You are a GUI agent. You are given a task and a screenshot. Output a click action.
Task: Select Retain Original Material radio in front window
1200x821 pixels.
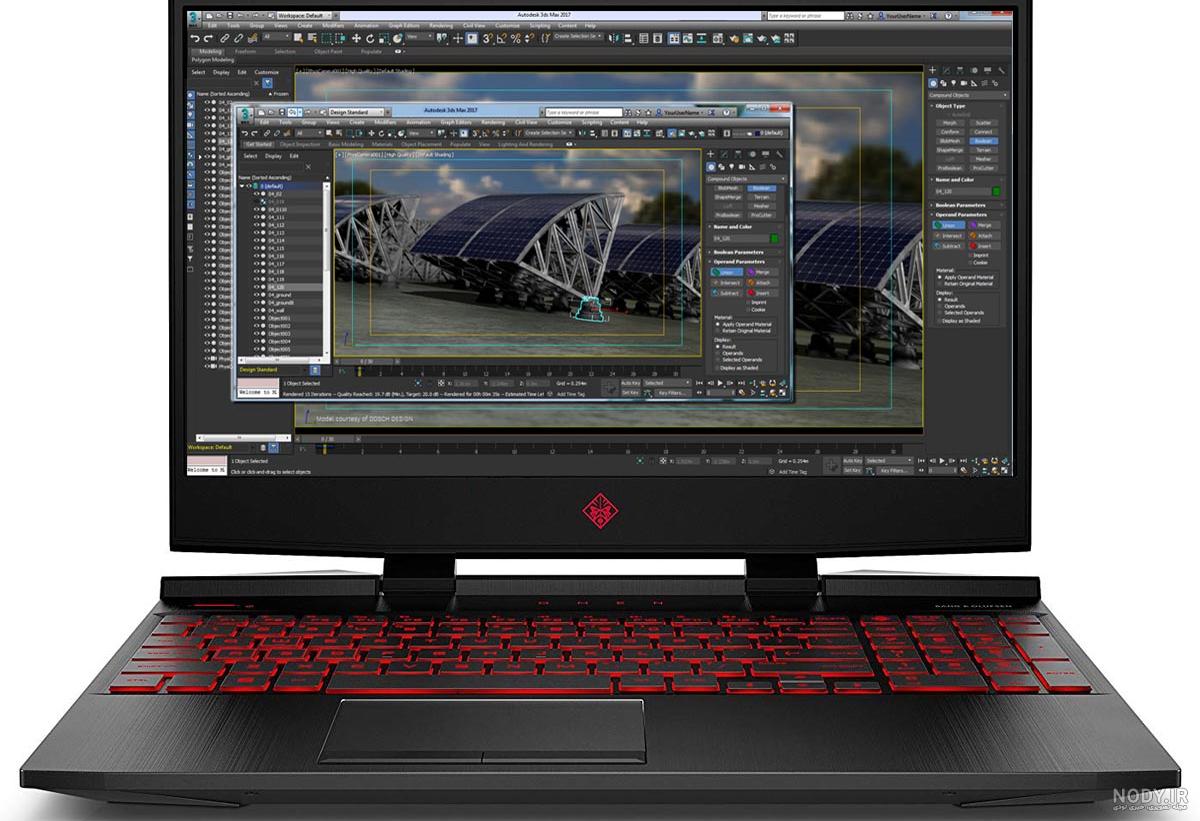tap(718, 331)
